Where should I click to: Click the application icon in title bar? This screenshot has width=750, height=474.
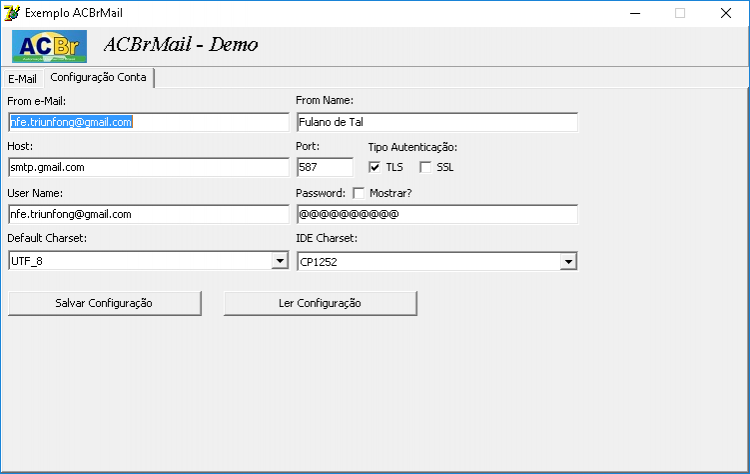tap(12, 13)
